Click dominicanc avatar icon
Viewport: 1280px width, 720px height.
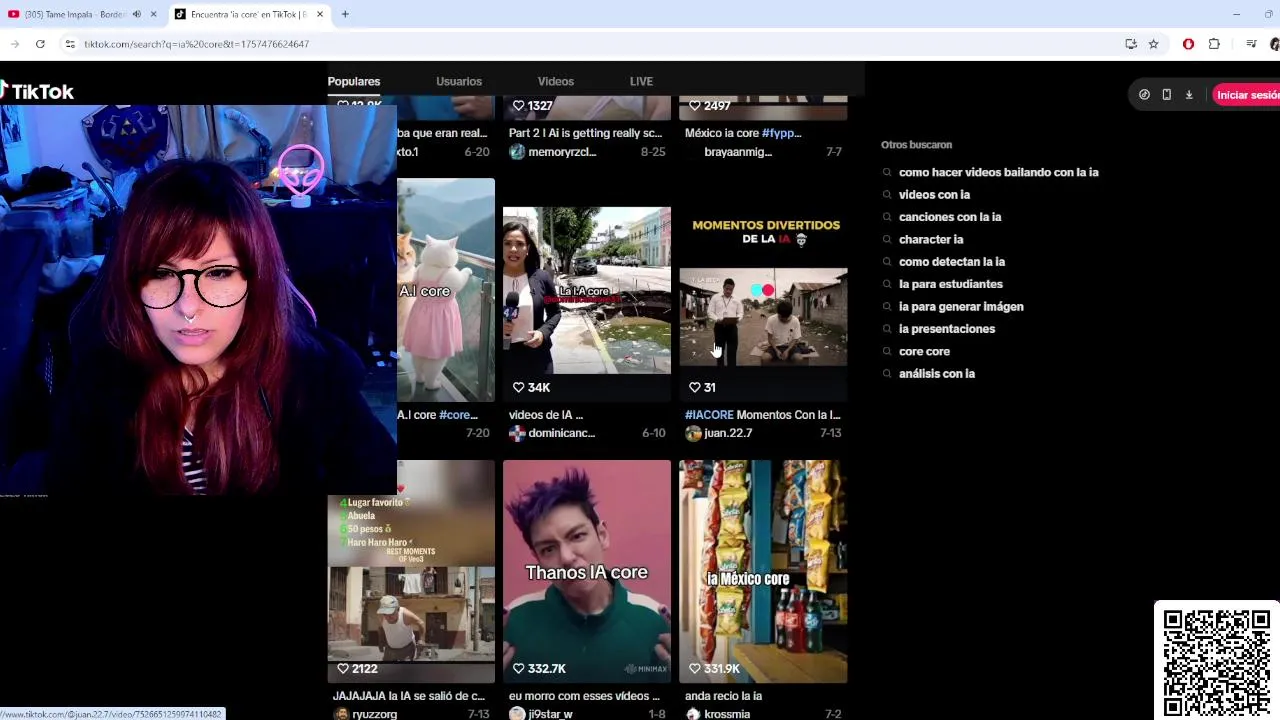click(517, 433)
